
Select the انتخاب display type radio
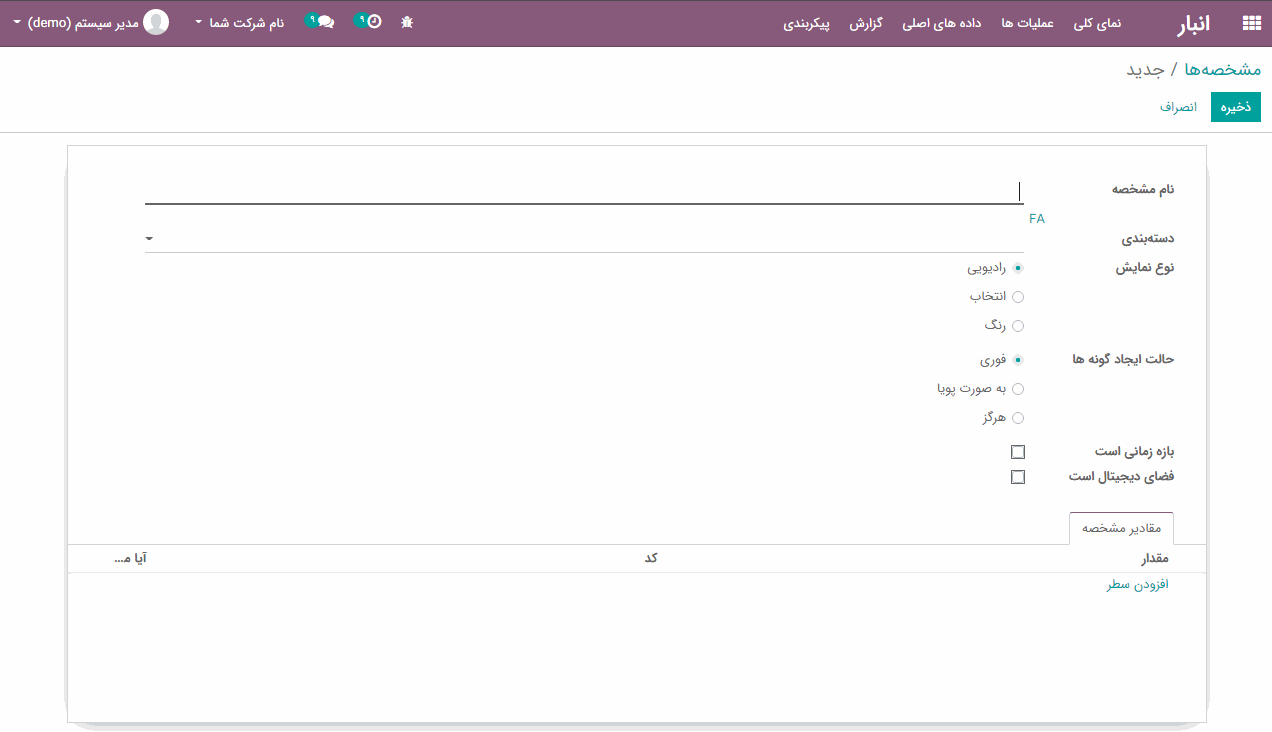click(1018, 297)
